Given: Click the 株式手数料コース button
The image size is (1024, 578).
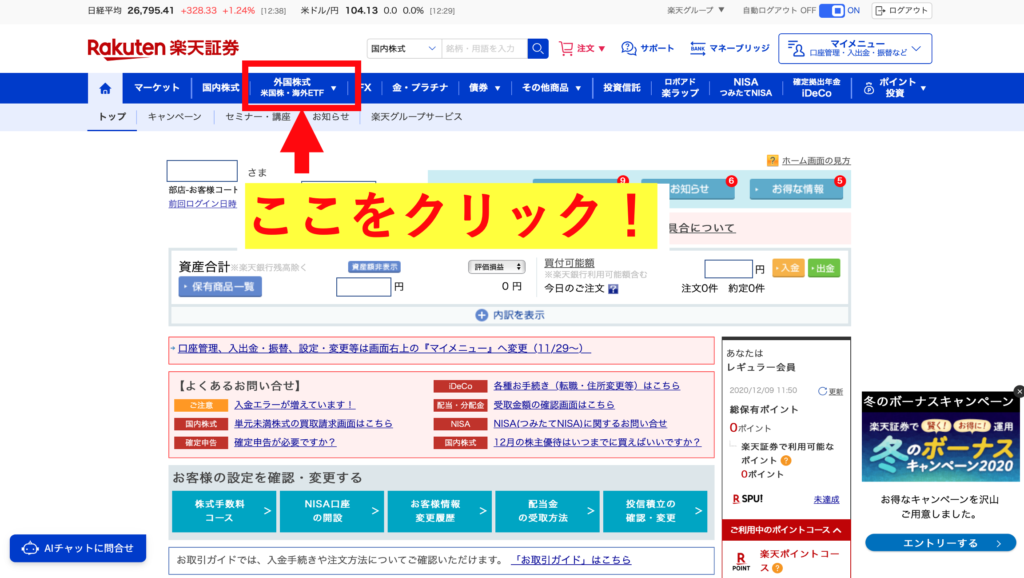Looking at the screenshot, I should [x=224, y=511].
